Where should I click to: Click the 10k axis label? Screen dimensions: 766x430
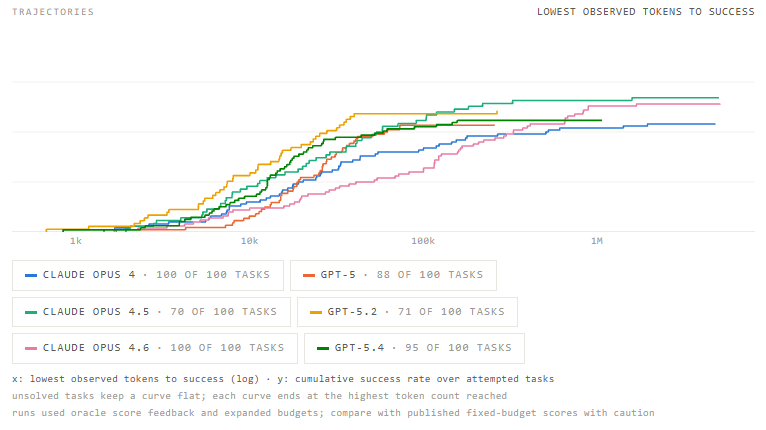[249, 241]
